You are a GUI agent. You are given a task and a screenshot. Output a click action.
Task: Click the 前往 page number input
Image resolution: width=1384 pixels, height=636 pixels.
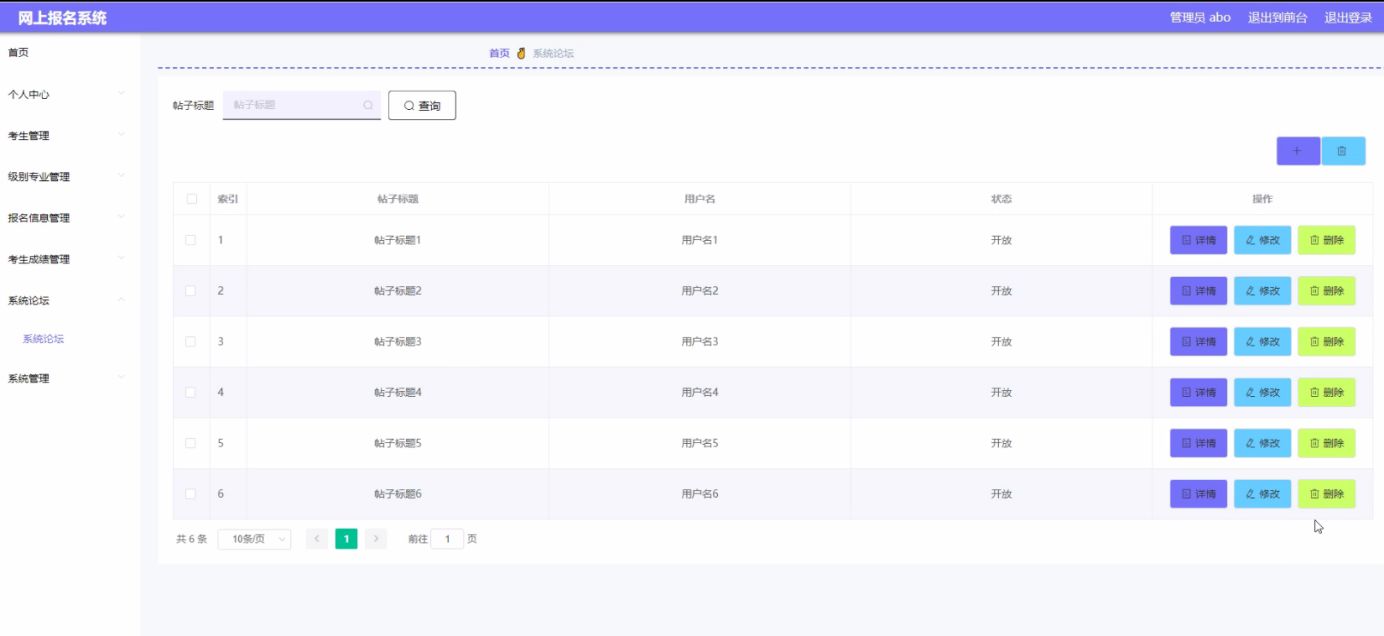[x=447, y=539]
